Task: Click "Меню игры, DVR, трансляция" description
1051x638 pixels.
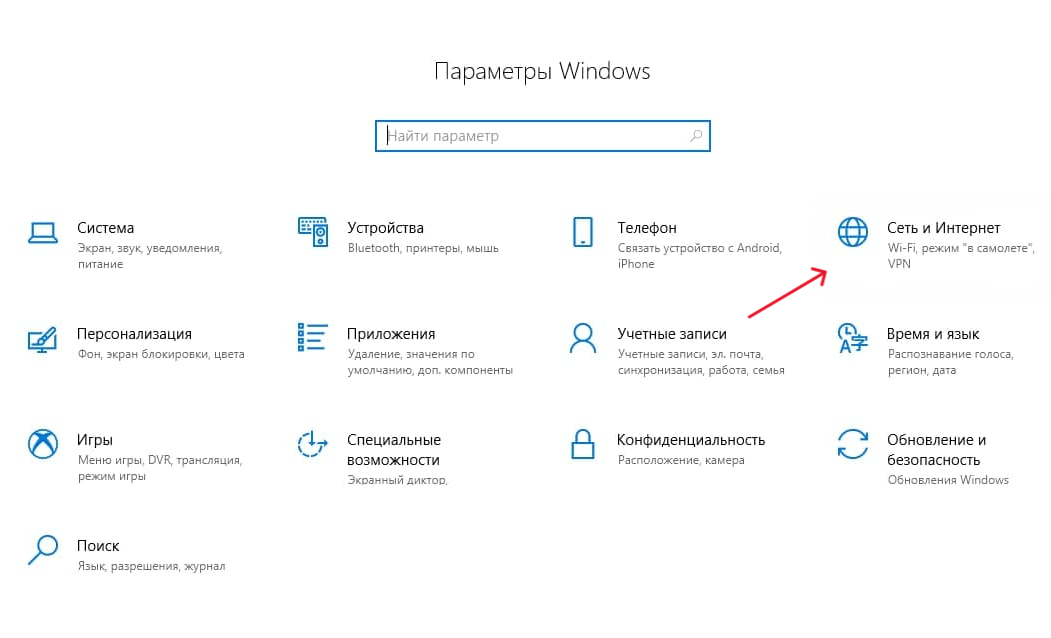Action: pos(160,468)
